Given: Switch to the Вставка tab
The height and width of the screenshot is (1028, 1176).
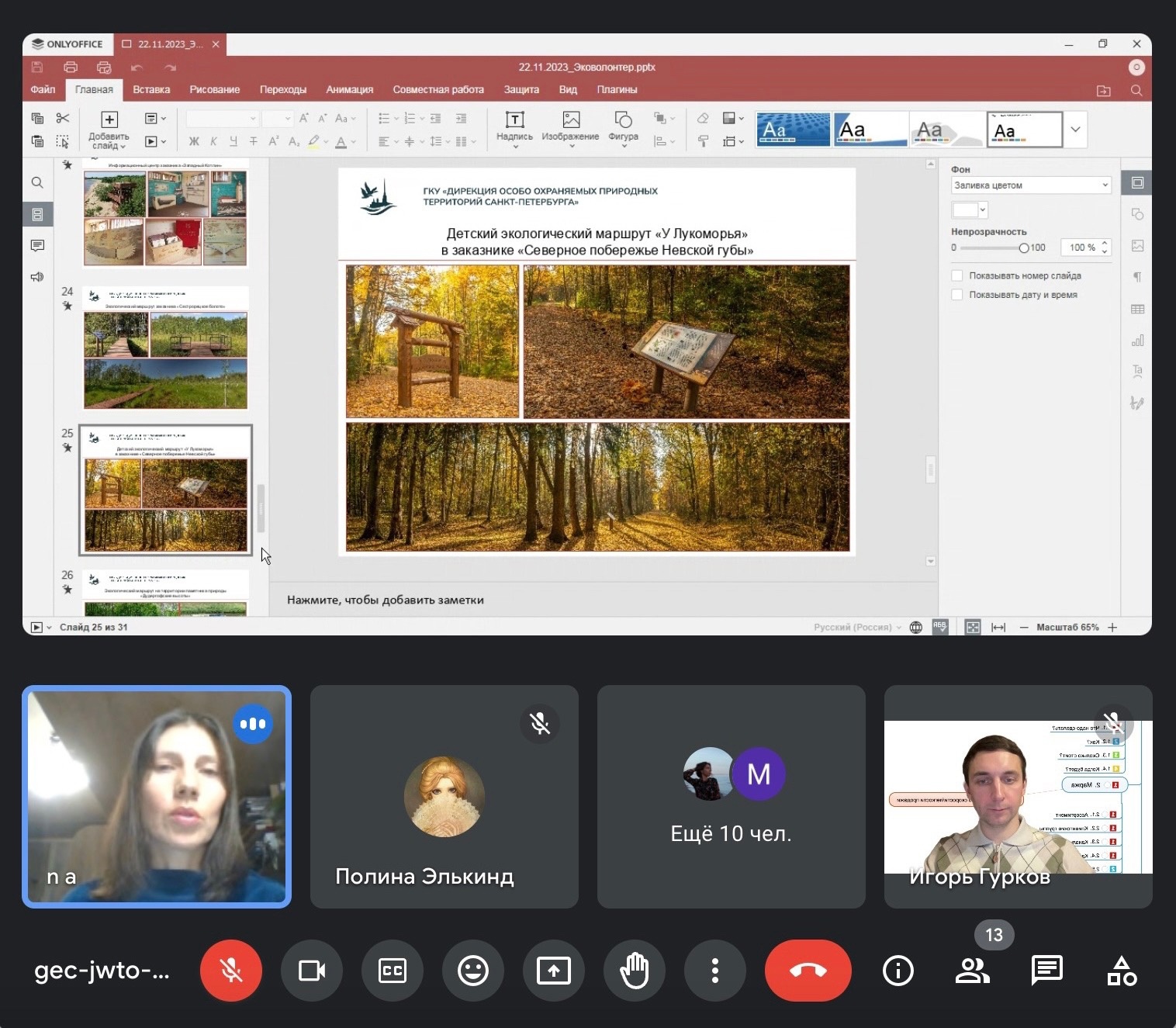Looking at the screenshot, I should pos(151,90).
